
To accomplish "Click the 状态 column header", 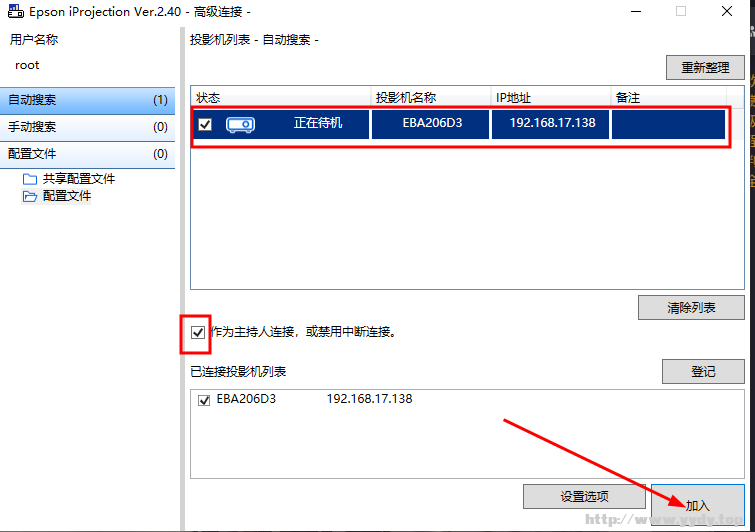I will (281, 97).
